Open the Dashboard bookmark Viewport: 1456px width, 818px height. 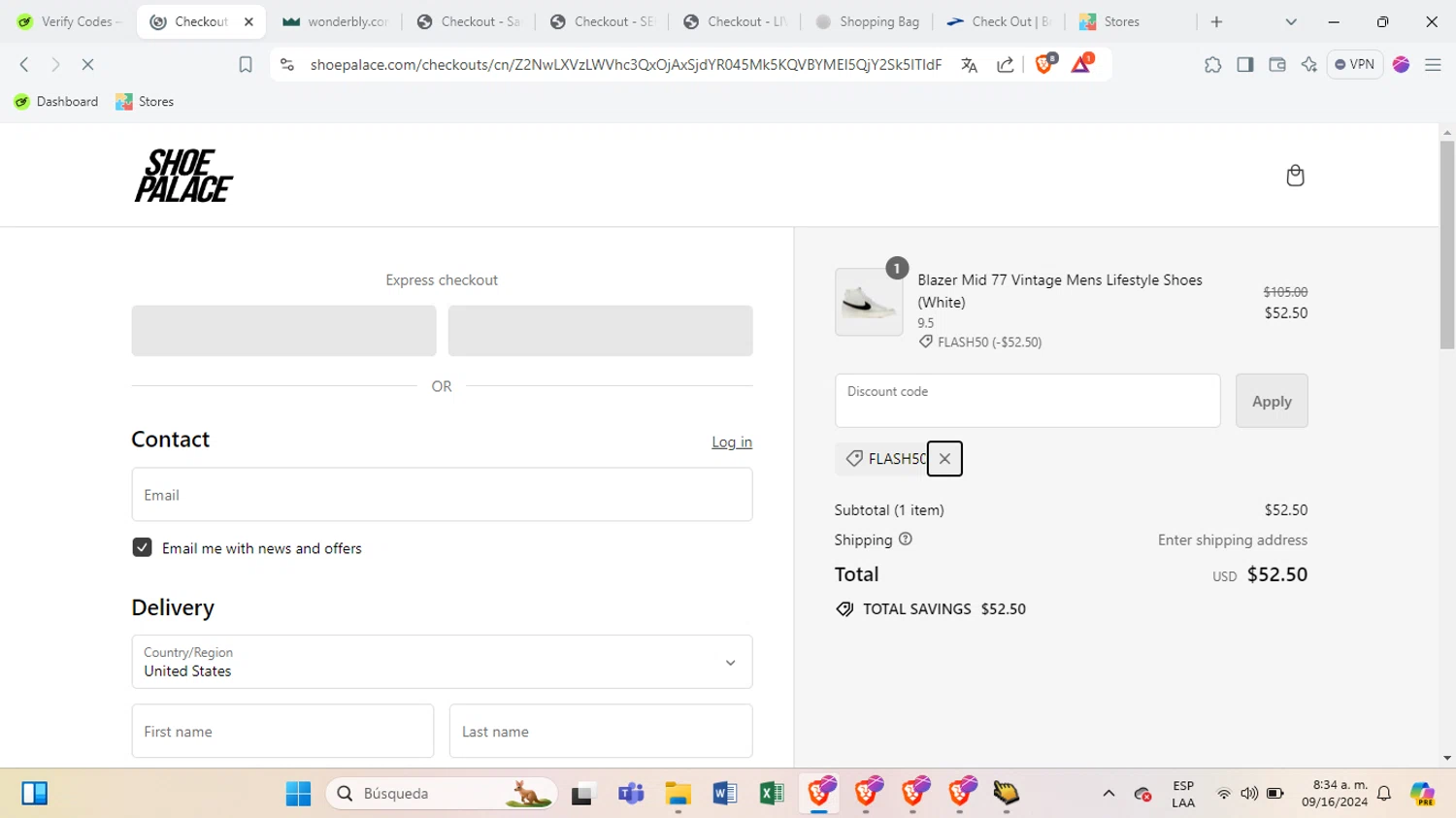click(x=56, y=101)
